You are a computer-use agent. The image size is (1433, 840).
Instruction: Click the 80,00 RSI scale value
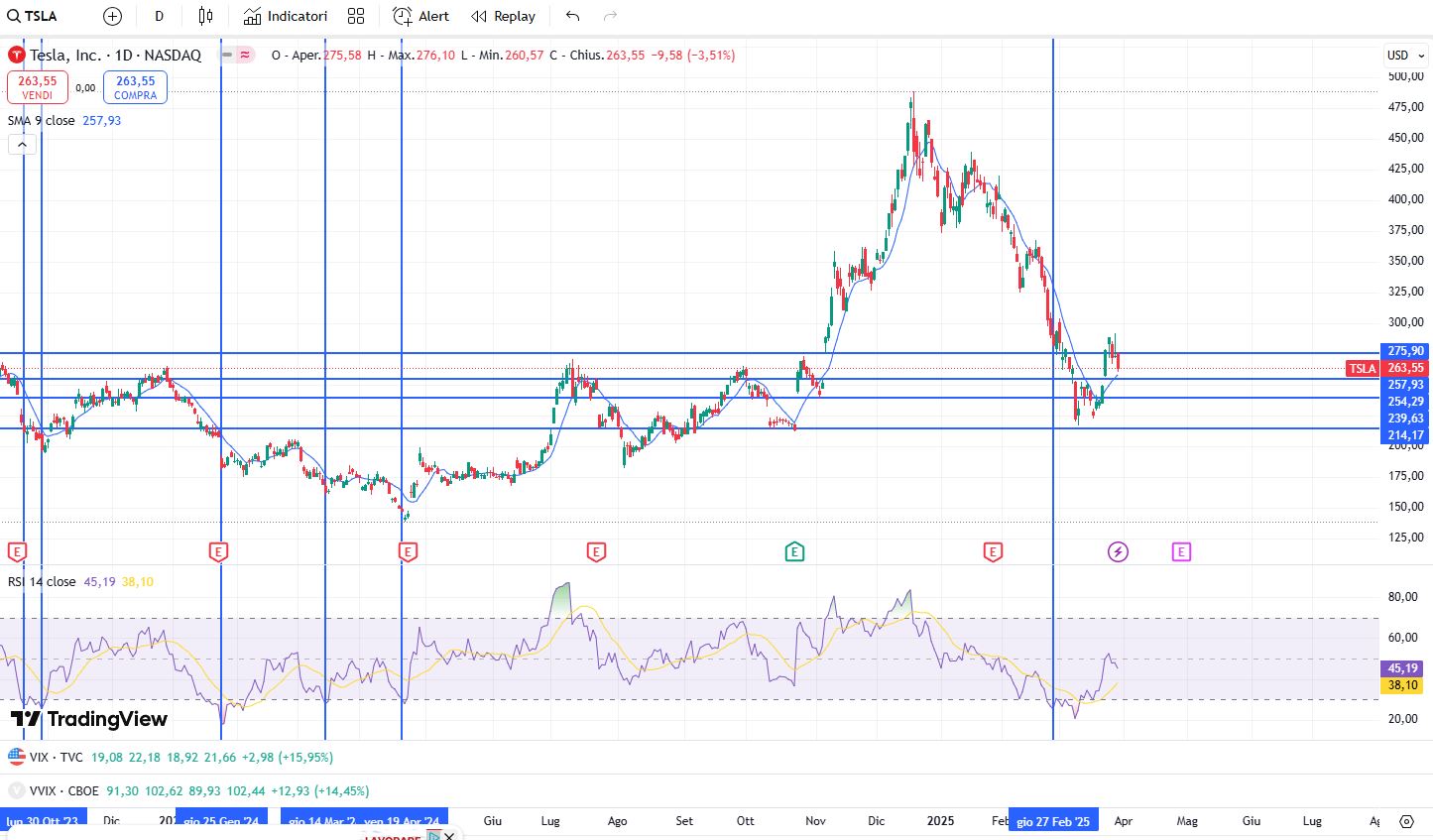click(1402, 597)
